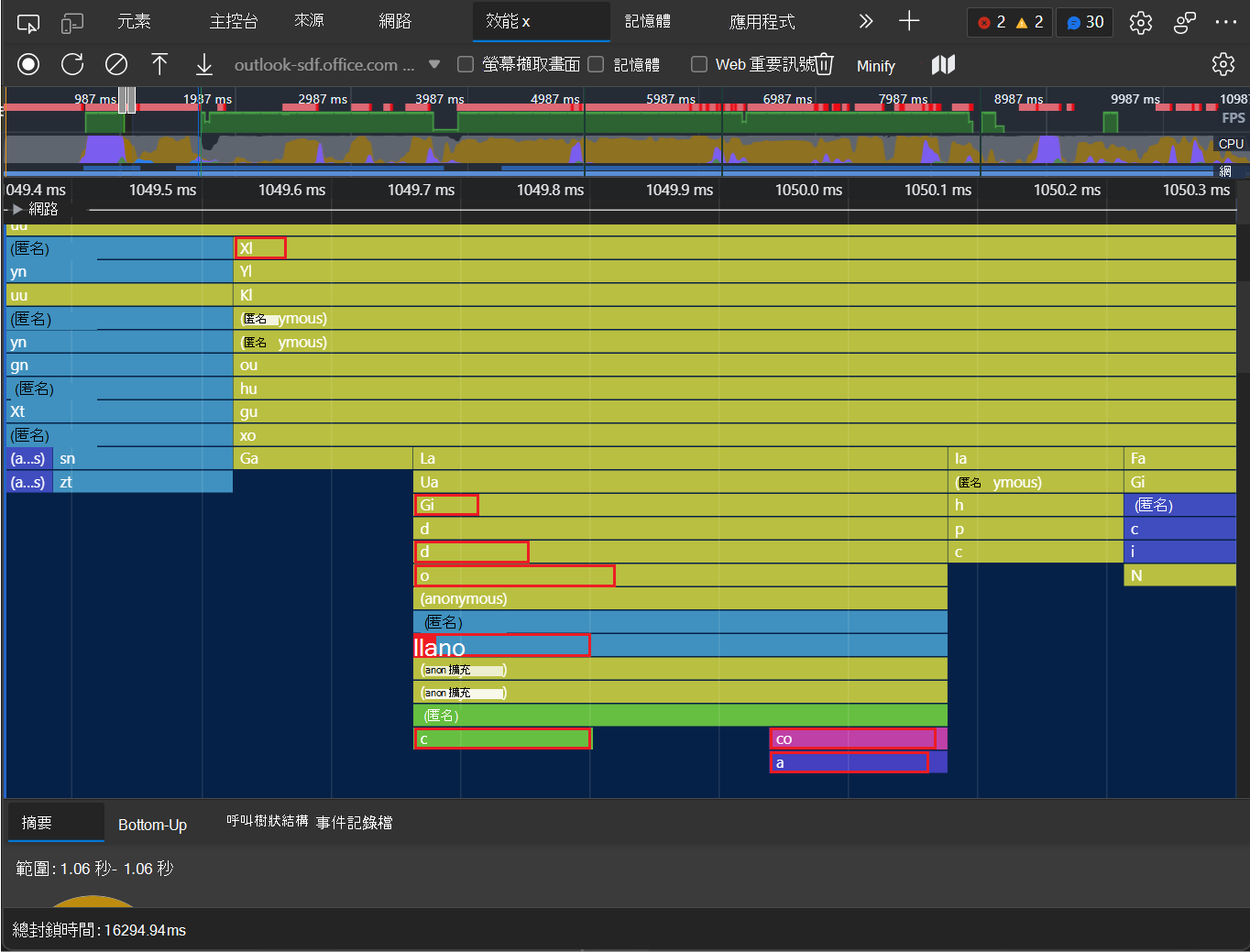Select the zt flame chart block
1250x952 pixels.
click(143, 482)
